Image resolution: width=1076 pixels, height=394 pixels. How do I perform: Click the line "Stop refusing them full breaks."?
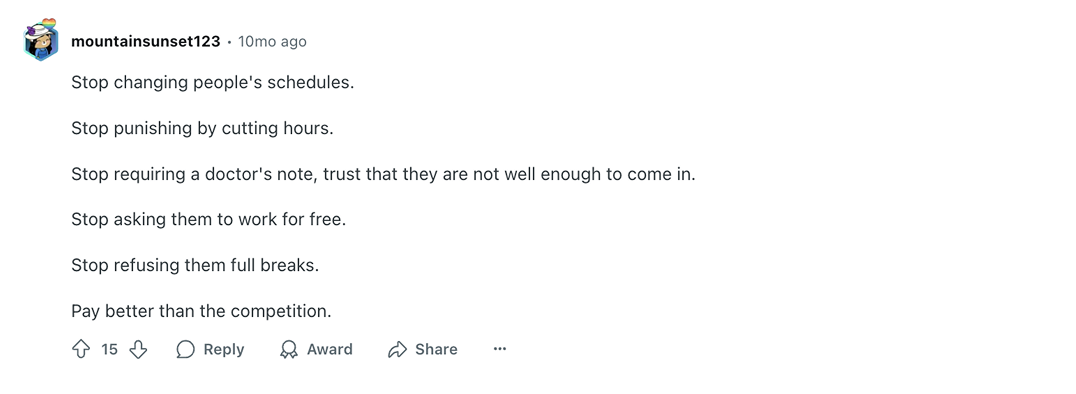click(195, 266)
